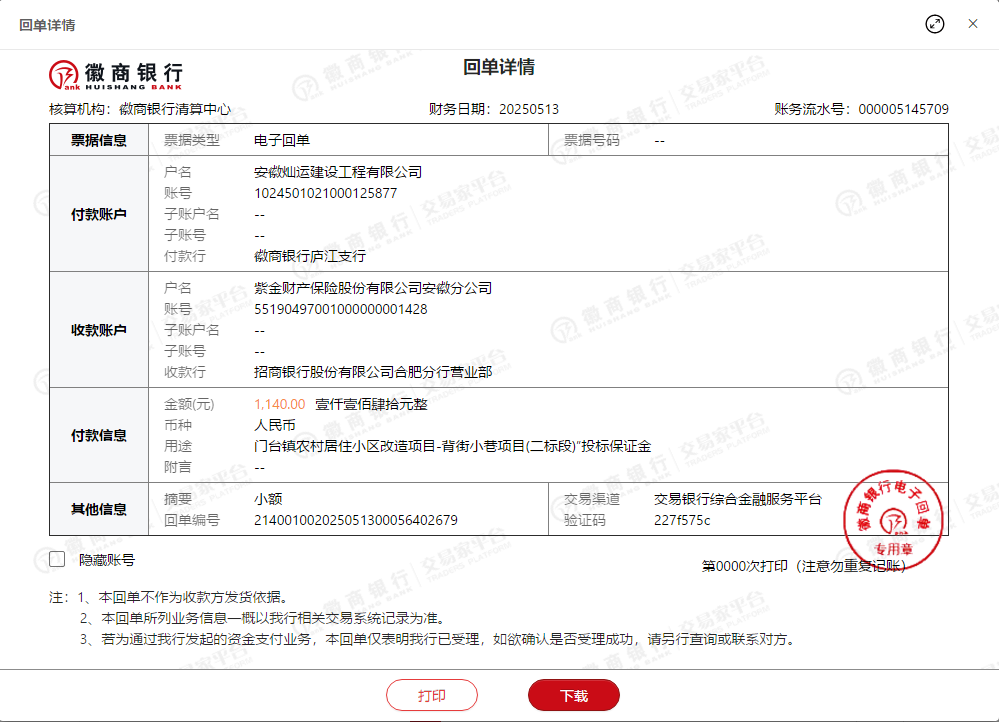
Task: Click payee name 紫金财产保险股份有限公司安徽分公司
Action: click(x=373, y=288)
